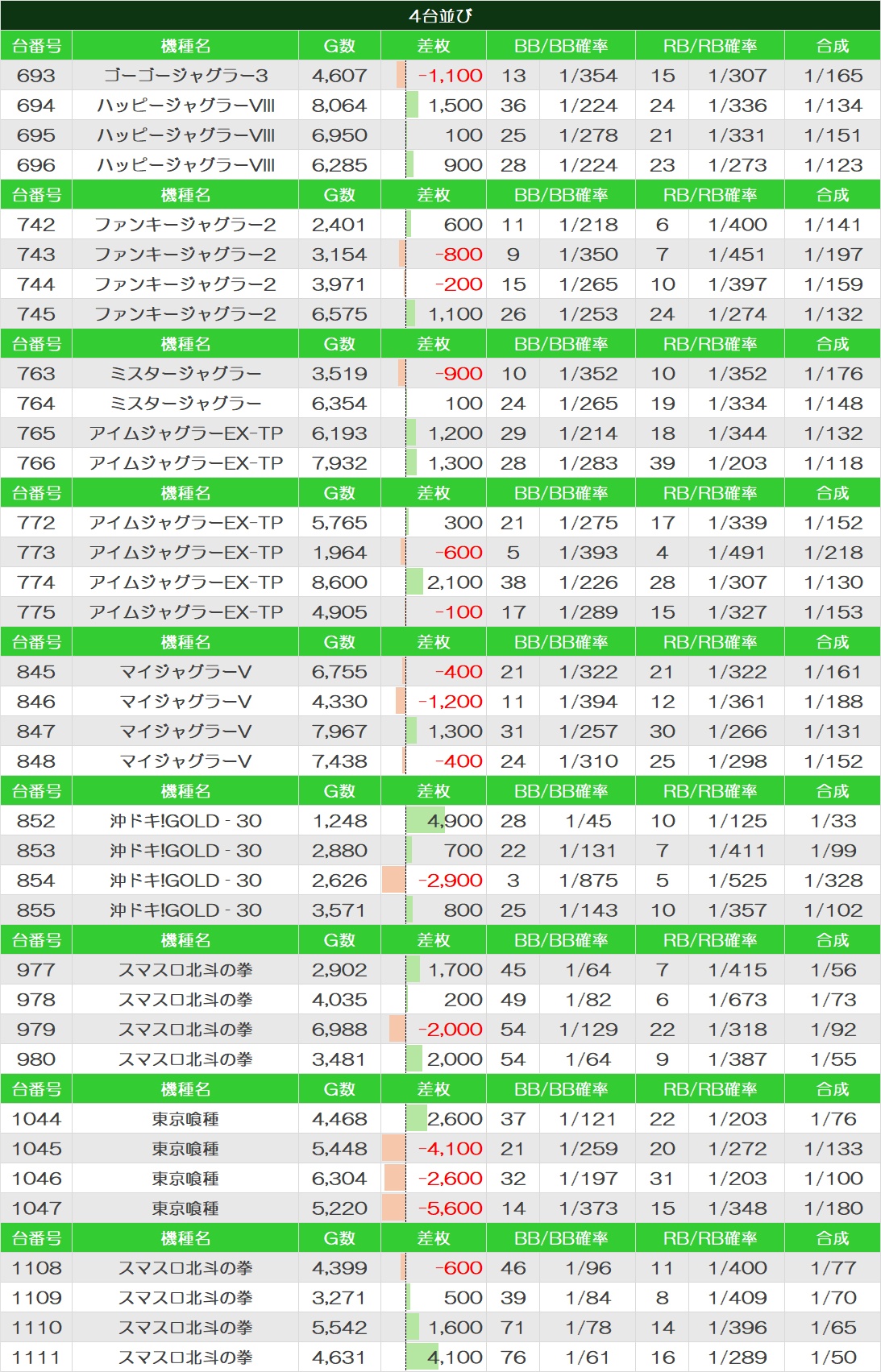Click 合成 value 1/218

tap(833, 553)
